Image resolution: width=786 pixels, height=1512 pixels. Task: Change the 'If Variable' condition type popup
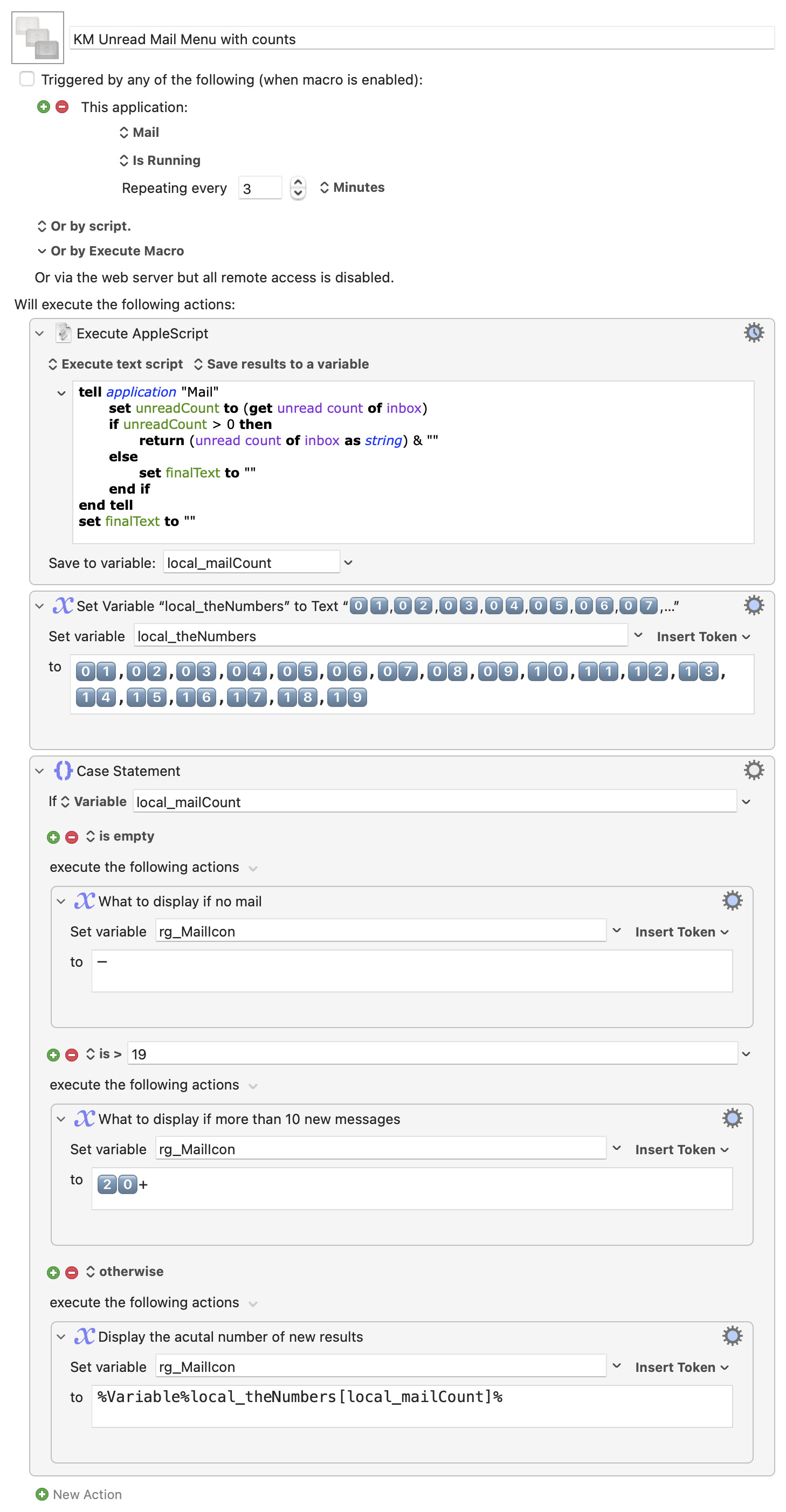pyautogui.click(x=93, y=801)
